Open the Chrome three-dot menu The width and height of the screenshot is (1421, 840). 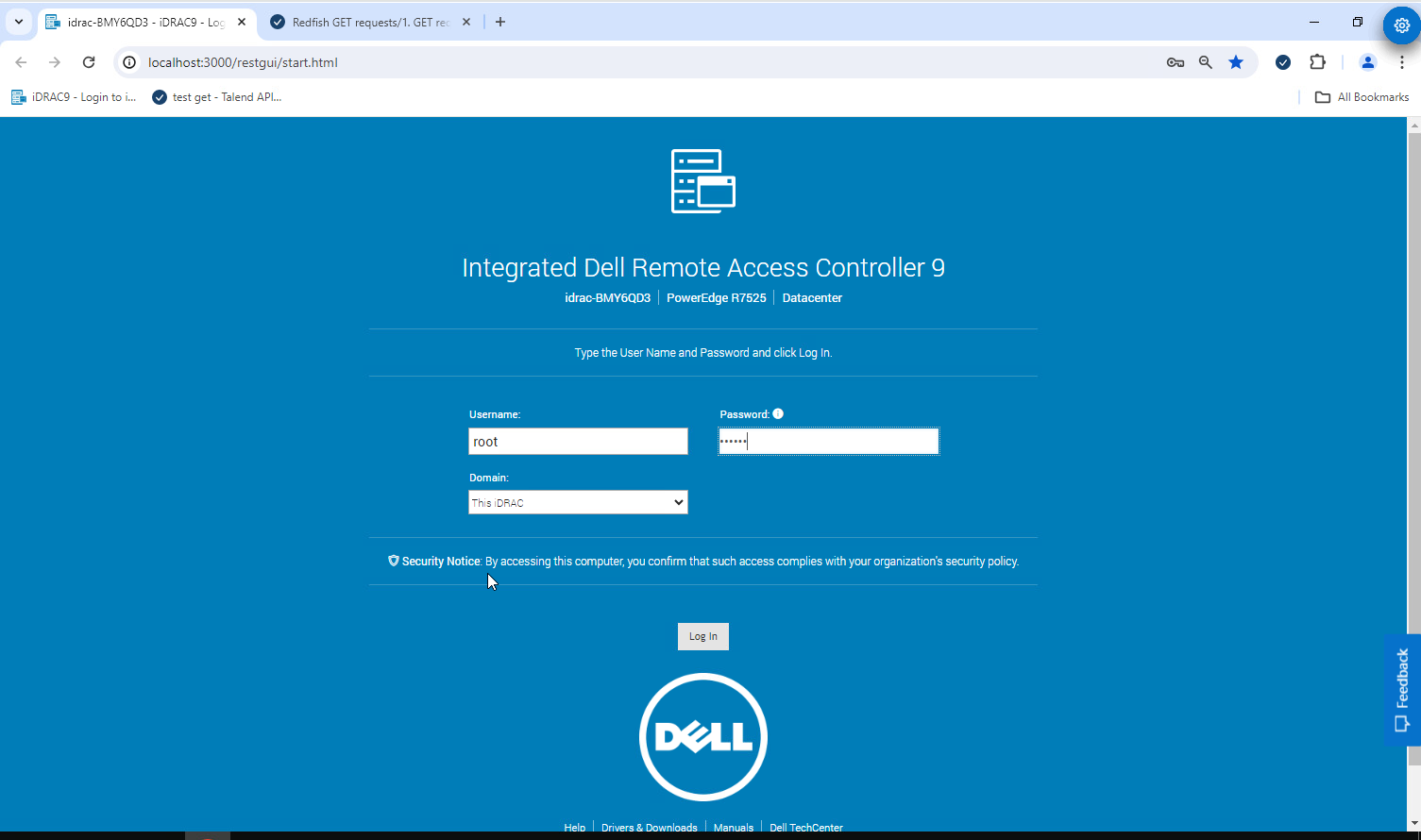click(1402, 62)
